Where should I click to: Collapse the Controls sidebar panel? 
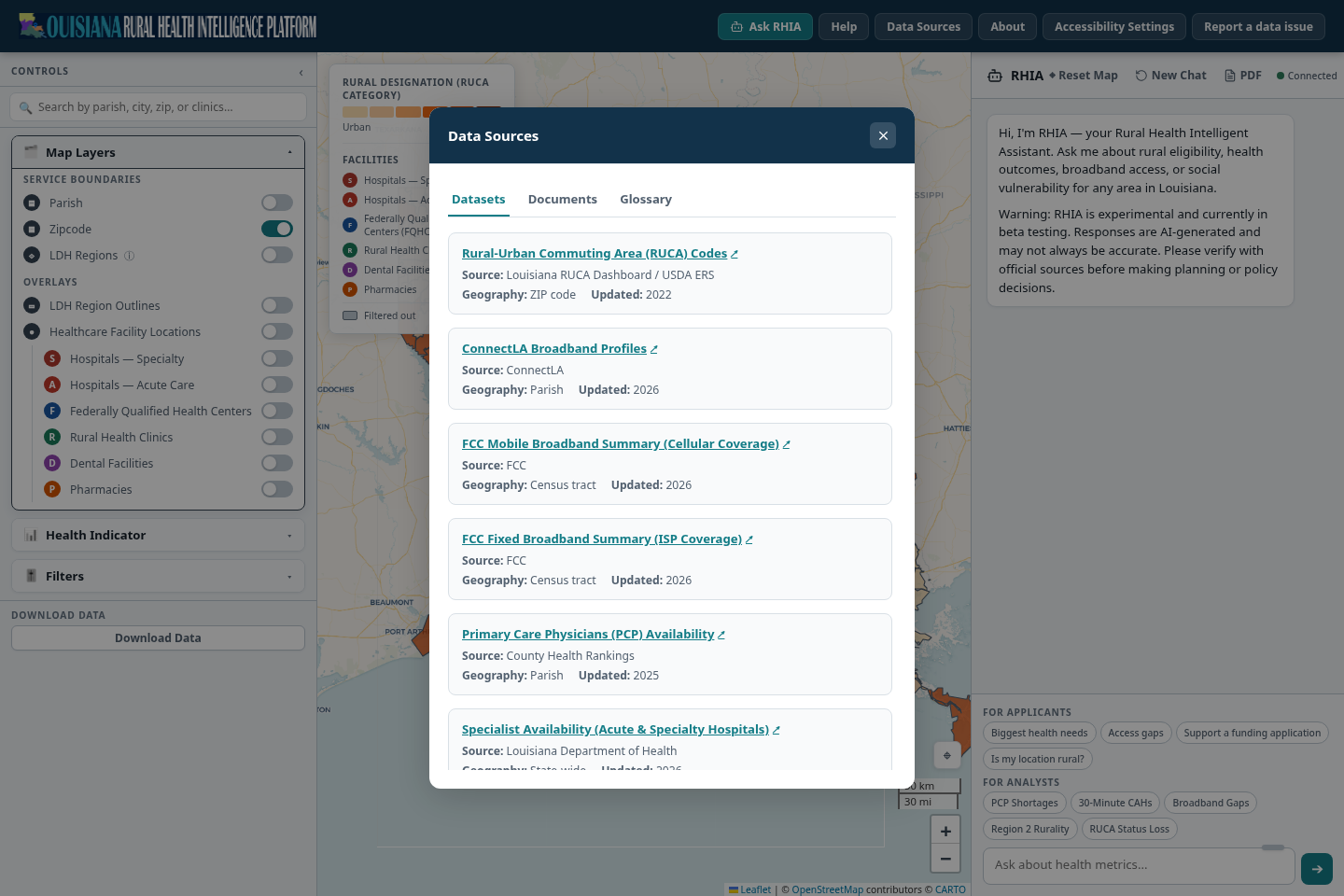coord(301,72)
